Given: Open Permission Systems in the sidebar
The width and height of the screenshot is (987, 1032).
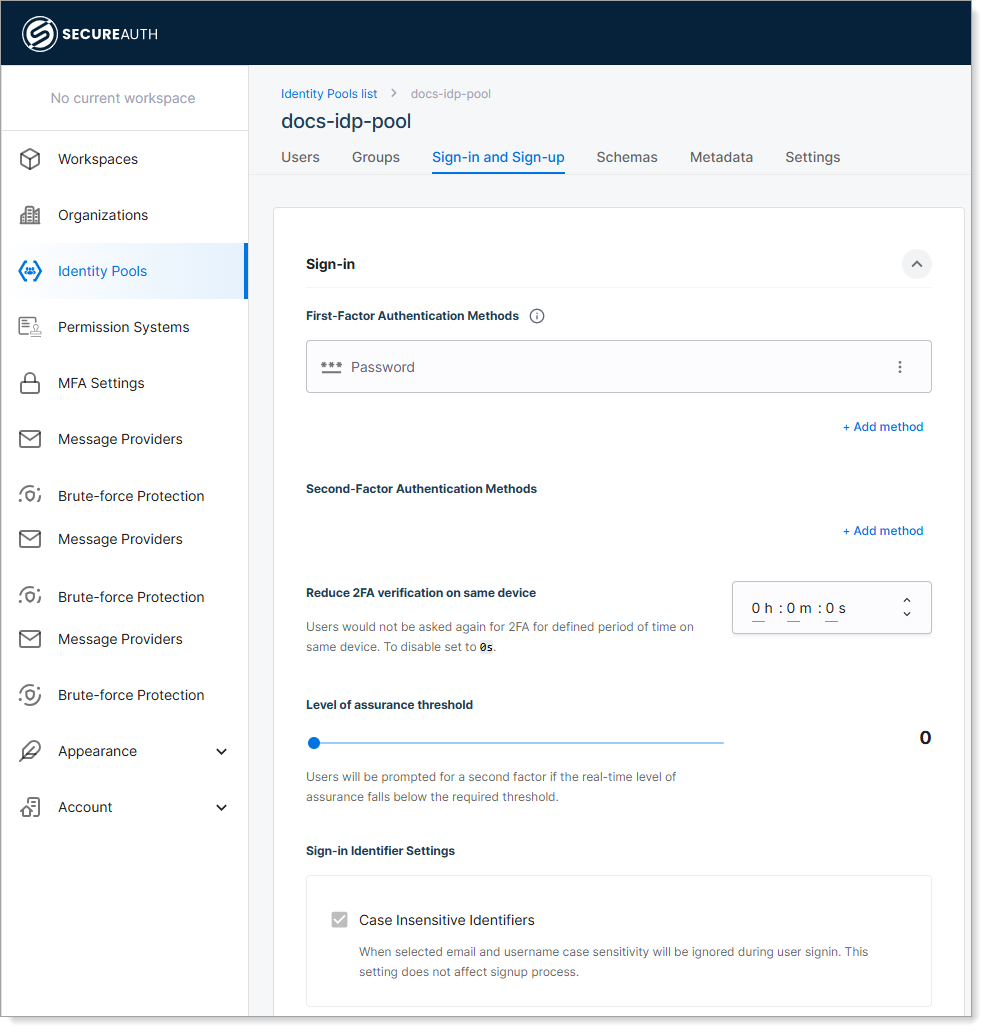Looking at the screenshot, I should coord(124,327).
